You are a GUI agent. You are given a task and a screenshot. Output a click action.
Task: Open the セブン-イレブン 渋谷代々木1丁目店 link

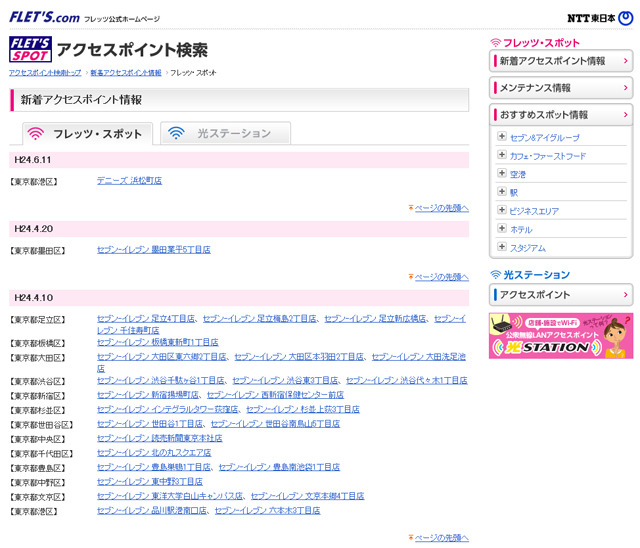tap(407, 380)
